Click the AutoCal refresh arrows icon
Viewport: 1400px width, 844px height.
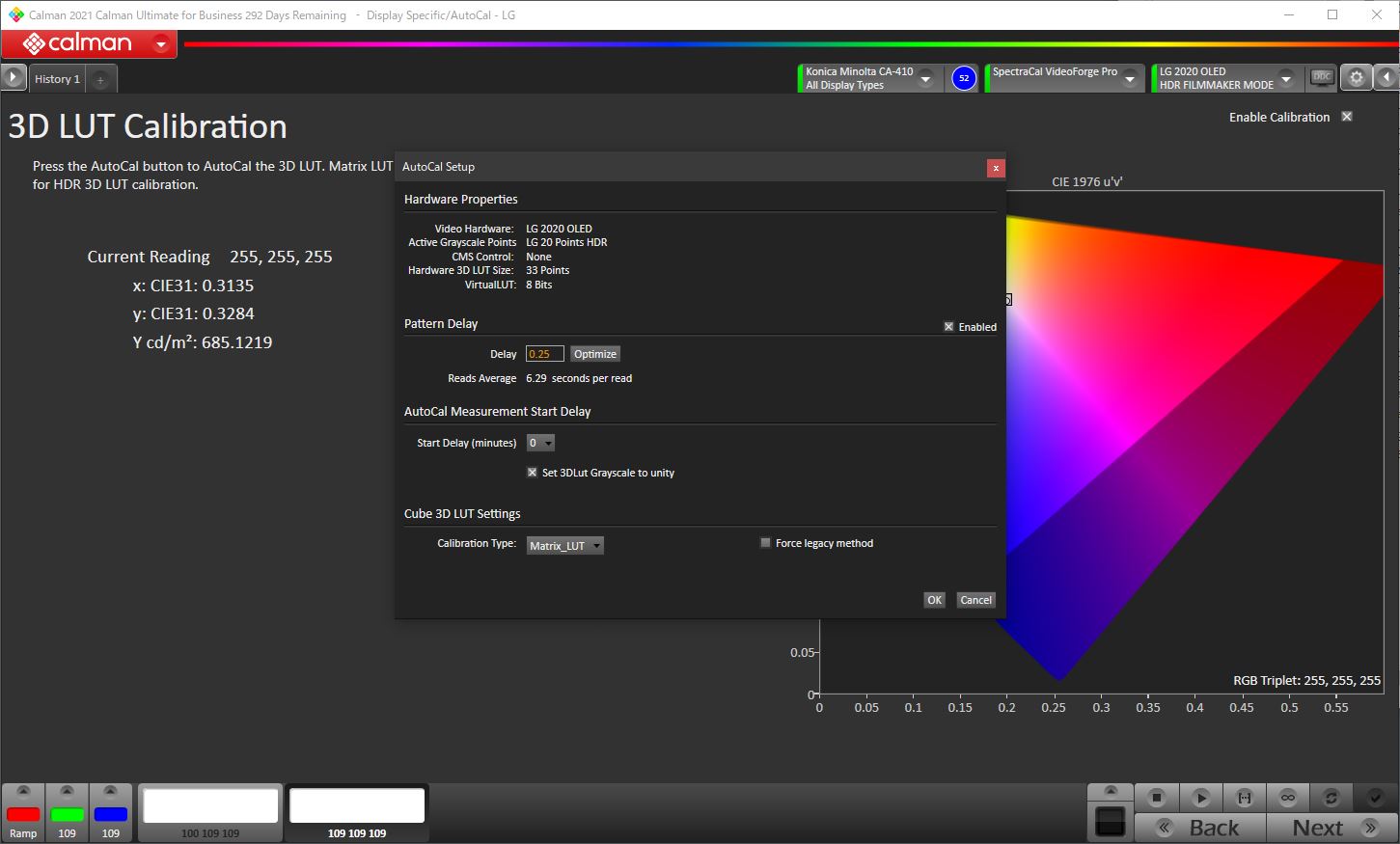coord(1331,798)
